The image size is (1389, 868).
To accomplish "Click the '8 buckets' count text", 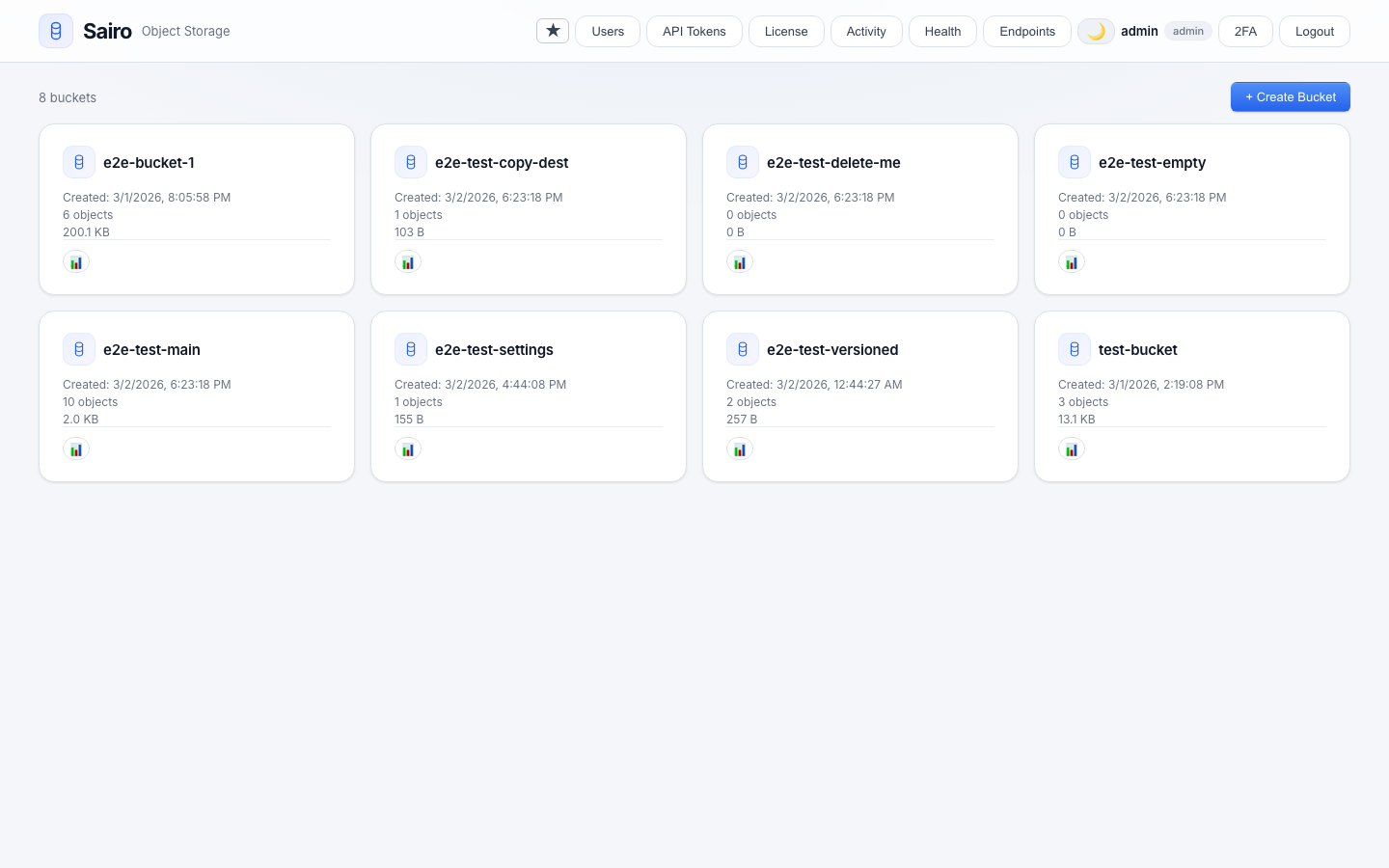I will coord(68,97).
